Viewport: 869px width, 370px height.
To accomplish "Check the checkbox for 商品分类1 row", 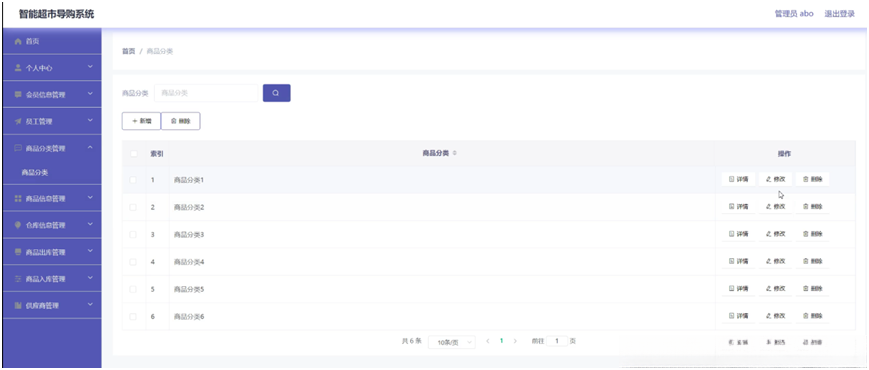I will point(133,180).
